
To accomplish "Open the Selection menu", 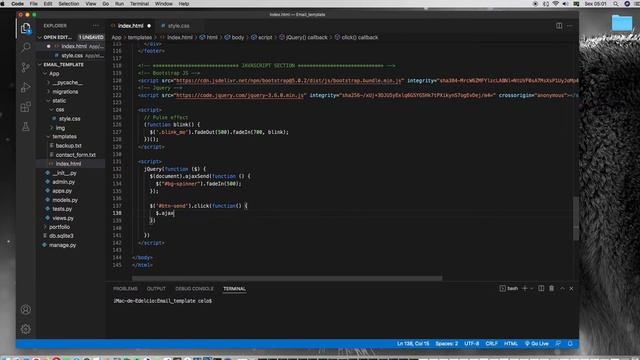I will pos(69,4).
